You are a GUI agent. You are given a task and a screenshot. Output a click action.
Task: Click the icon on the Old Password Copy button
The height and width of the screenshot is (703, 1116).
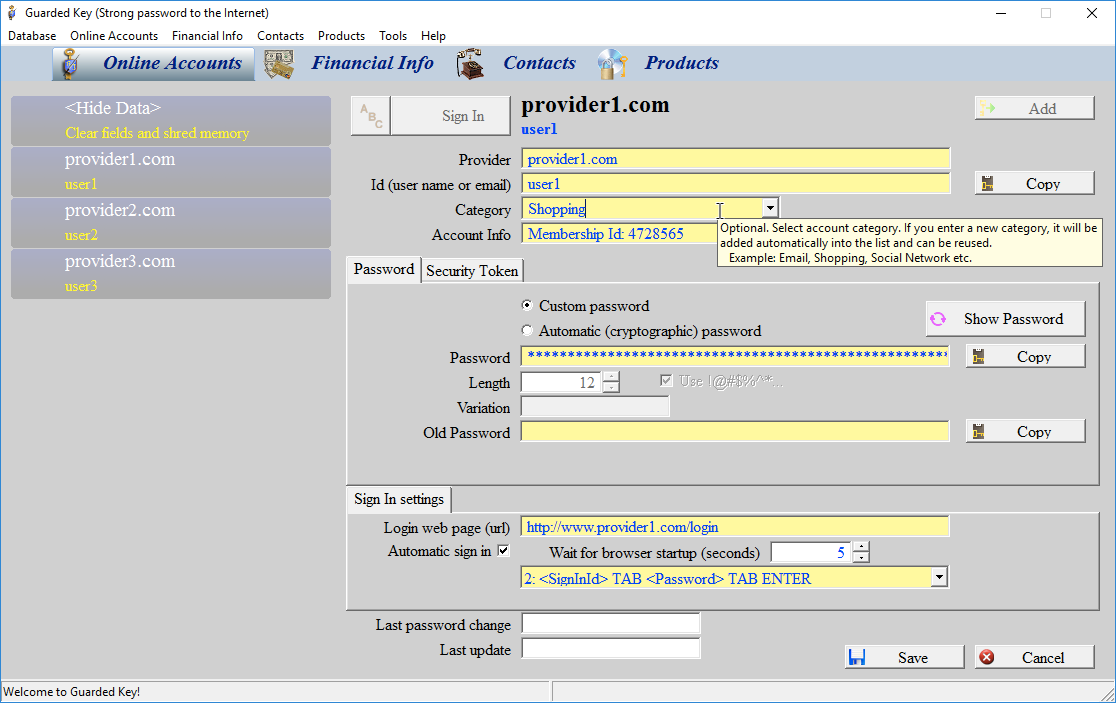pyautogui.click(x=979, y=431)
